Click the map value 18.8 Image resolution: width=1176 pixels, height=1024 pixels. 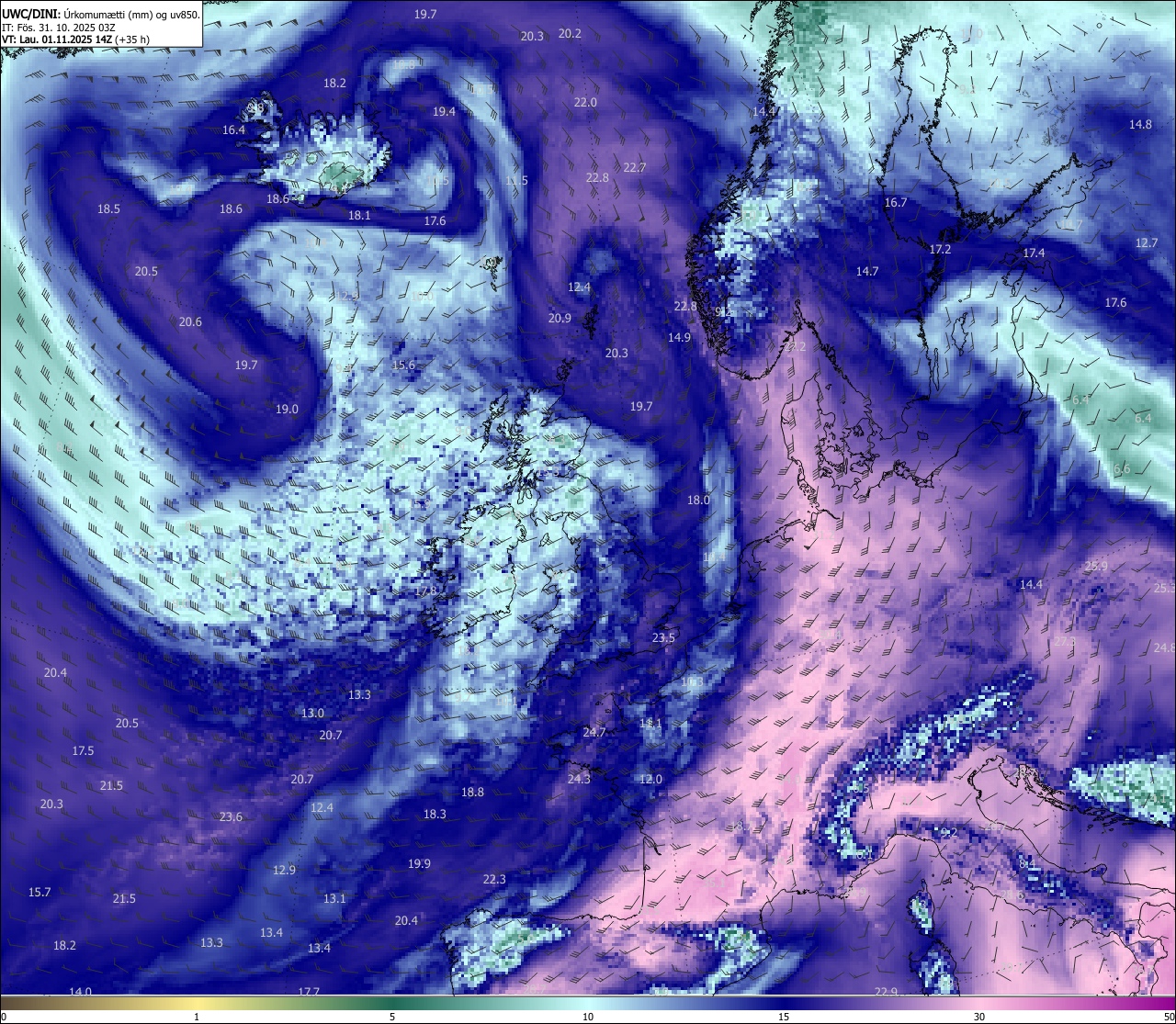(472, 792)
